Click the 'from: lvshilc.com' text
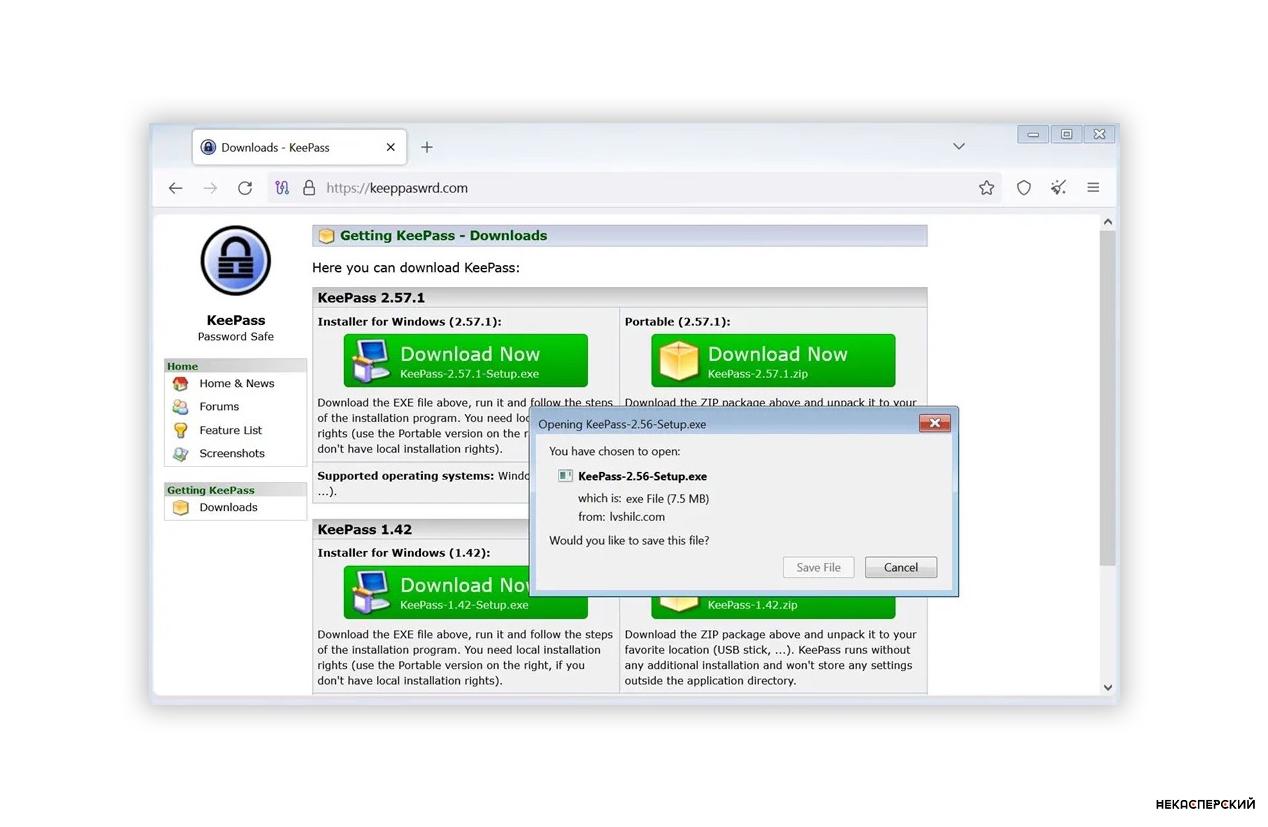 (x=621, y=517)
